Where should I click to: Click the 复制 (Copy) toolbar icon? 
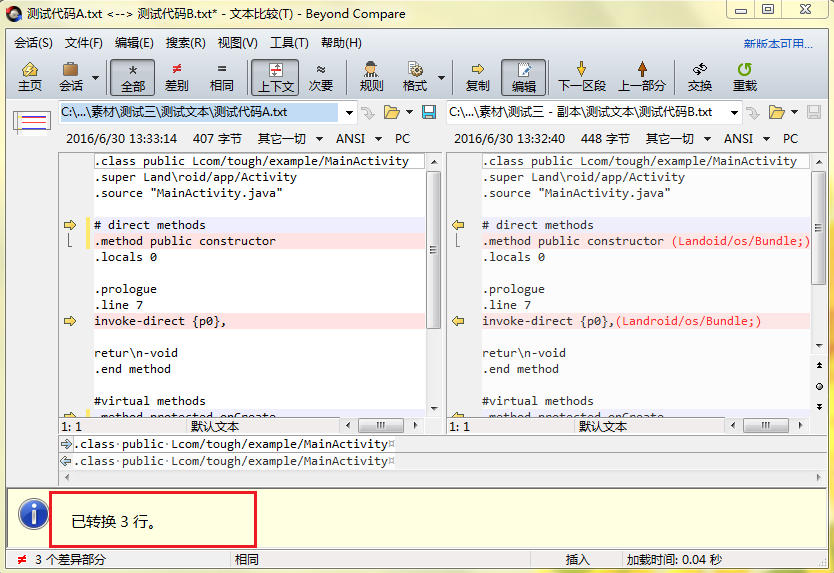(x=477, y=76)
